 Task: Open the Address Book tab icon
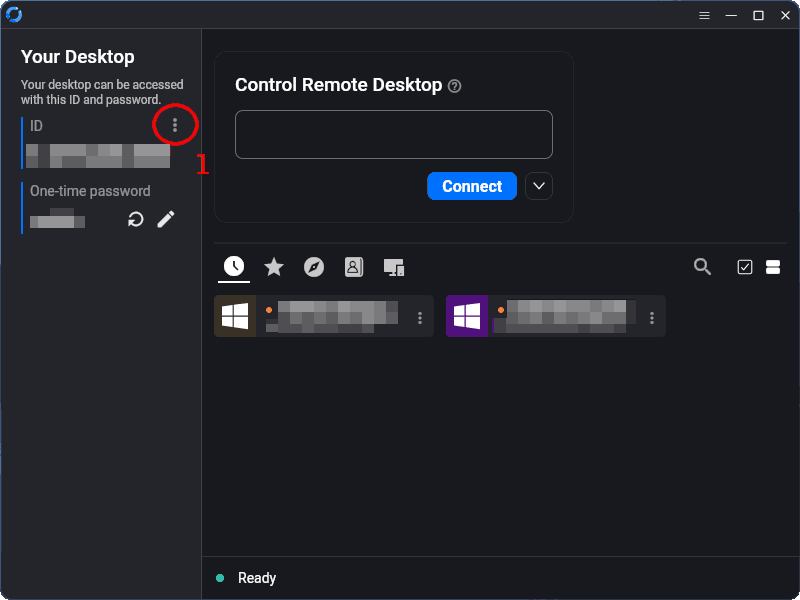pyautogui.click(x=354, y=267)
